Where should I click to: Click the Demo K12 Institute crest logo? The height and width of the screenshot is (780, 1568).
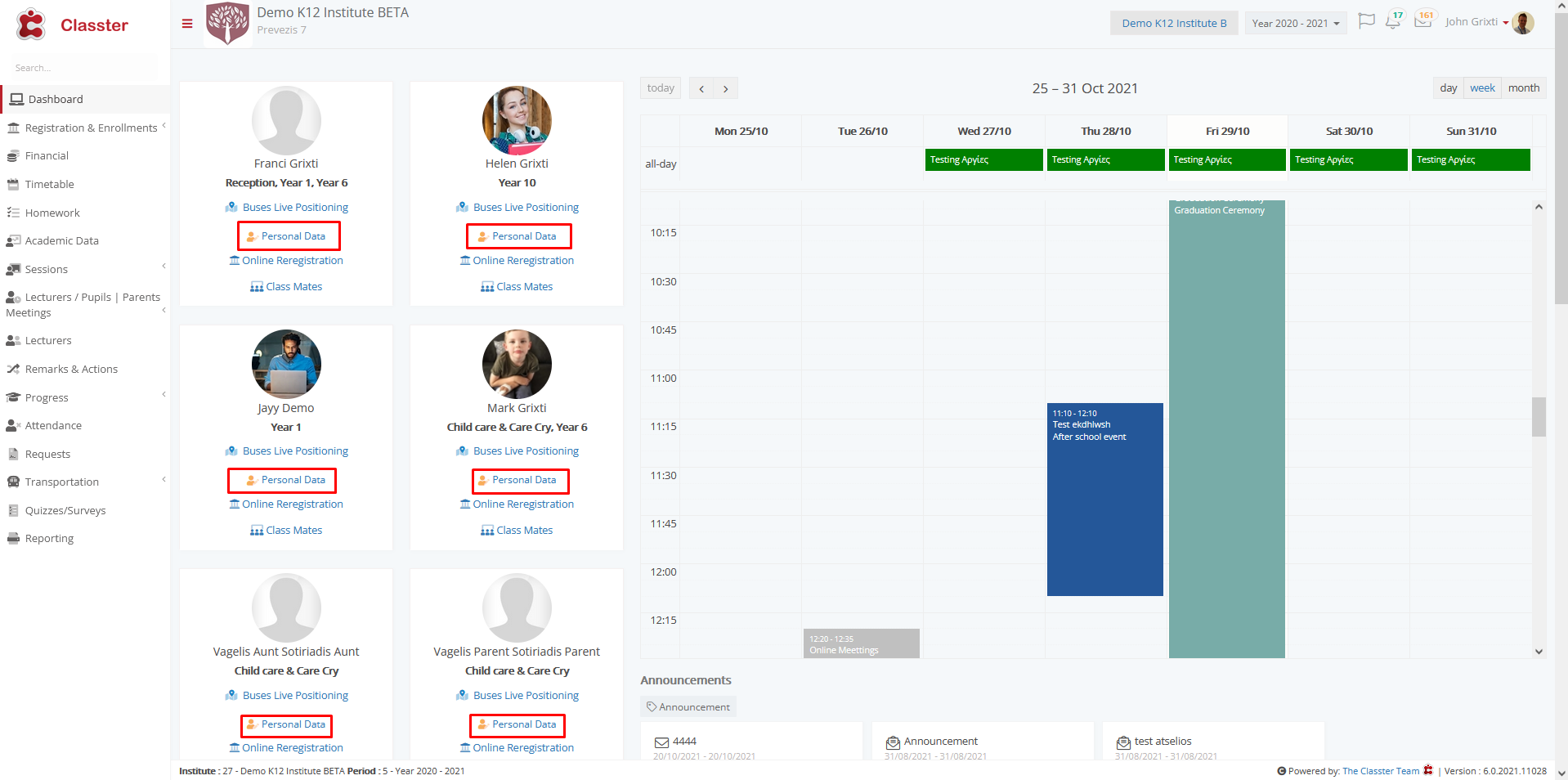coord(227,23)
